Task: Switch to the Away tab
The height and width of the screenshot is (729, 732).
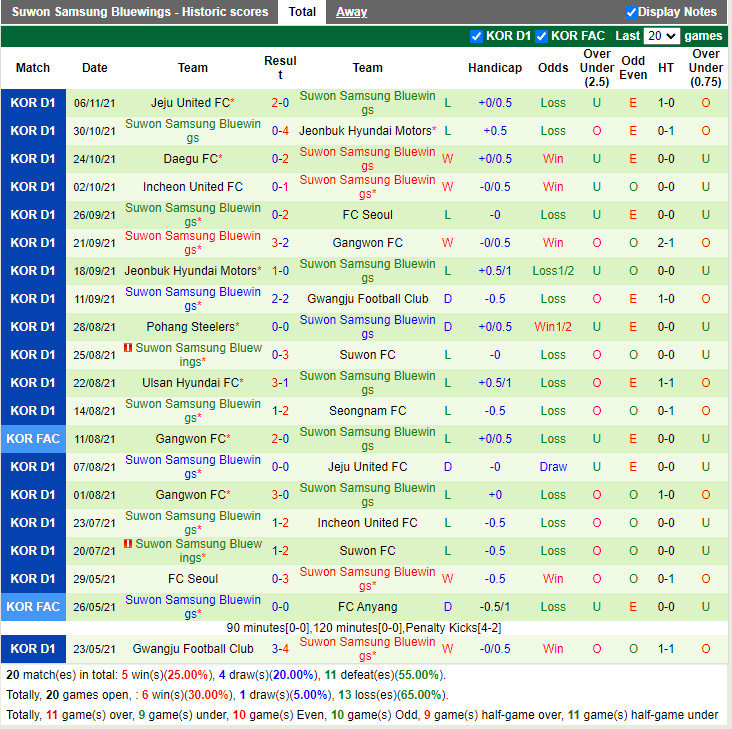Action: [351, 12]
